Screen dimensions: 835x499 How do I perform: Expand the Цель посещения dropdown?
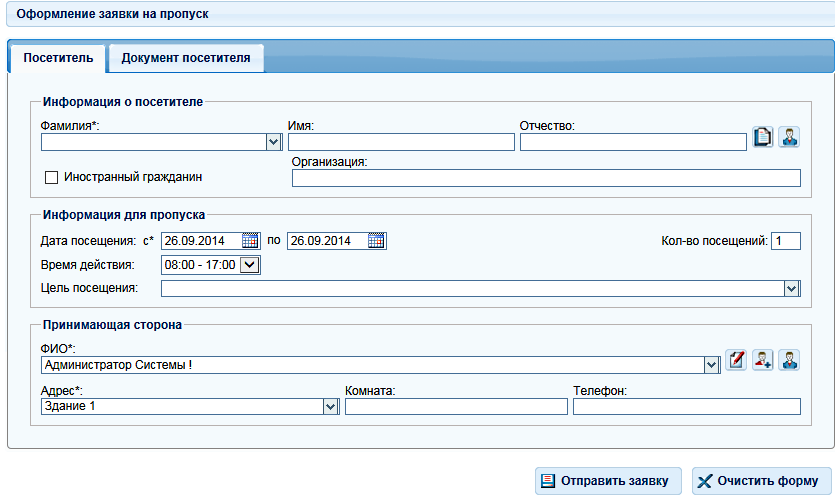(791, 289)
